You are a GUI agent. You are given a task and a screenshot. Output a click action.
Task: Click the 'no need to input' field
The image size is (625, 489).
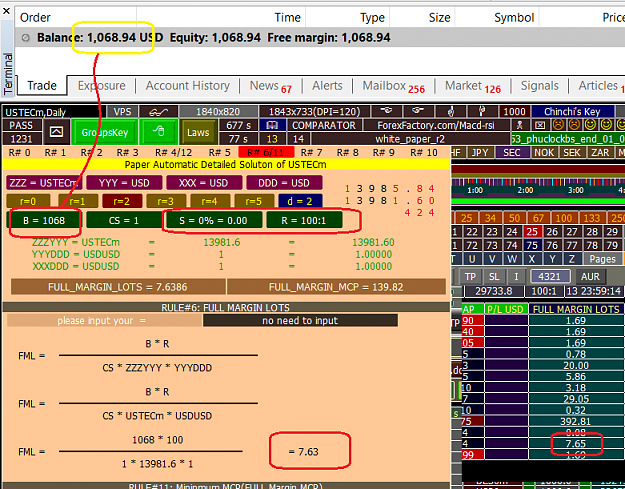click(x=300, y=320)
